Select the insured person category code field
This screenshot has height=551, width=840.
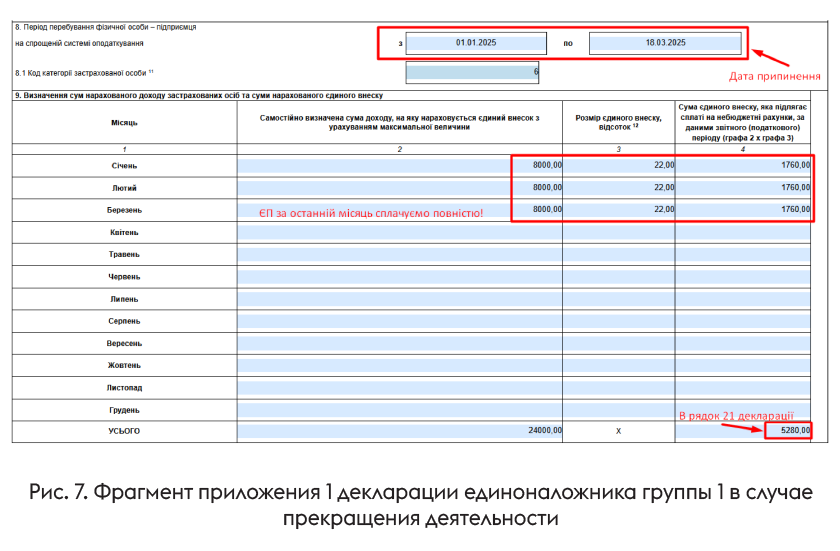coord(474,72)
